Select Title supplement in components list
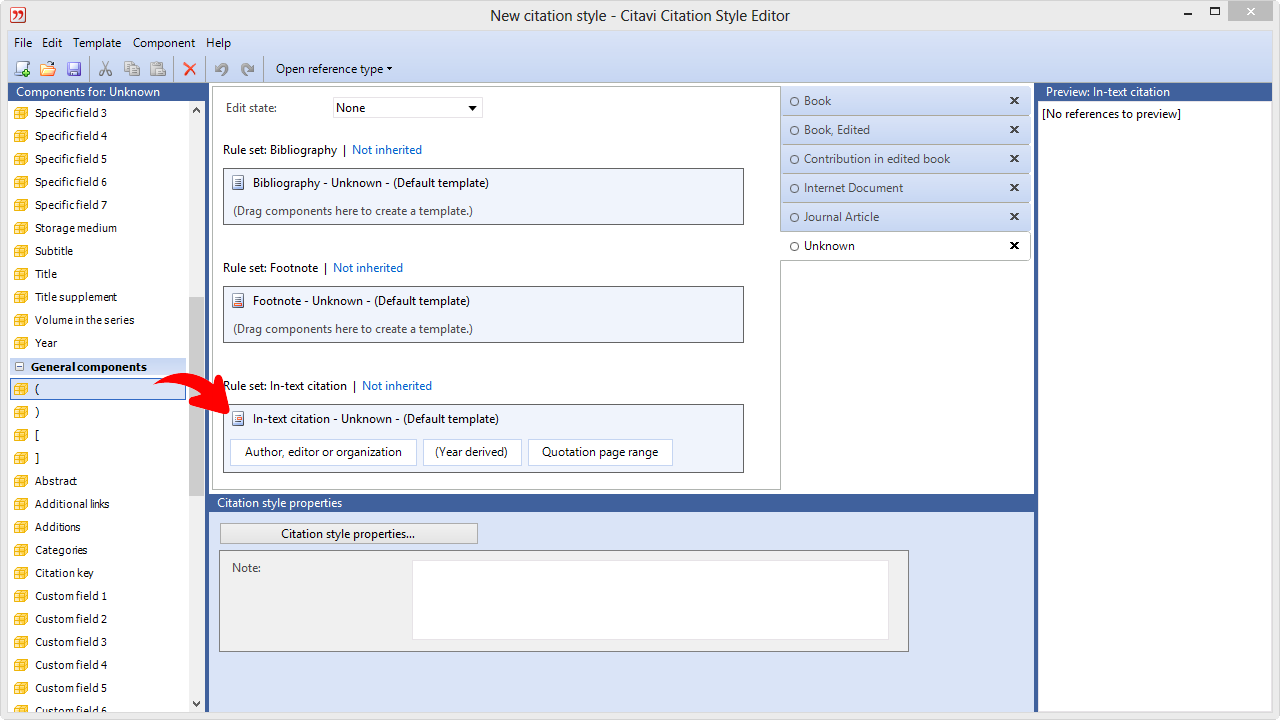Viewport: 1280px width, 720px height. pyautogui.click(x=76, y=297)
